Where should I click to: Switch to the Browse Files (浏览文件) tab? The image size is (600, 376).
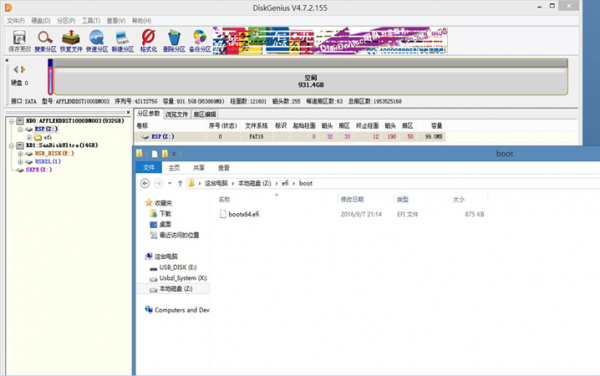pos(176,114)
